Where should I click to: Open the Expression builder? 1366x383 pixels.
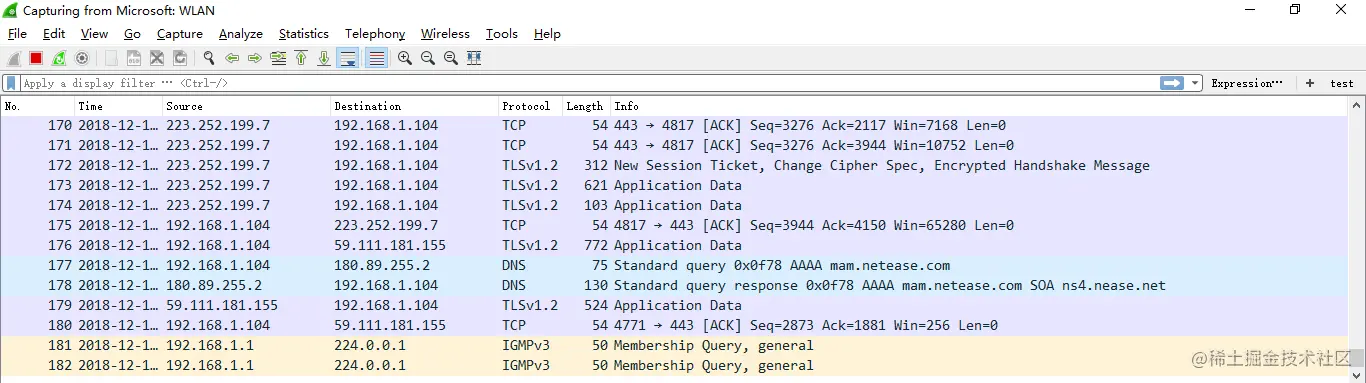1246,84
